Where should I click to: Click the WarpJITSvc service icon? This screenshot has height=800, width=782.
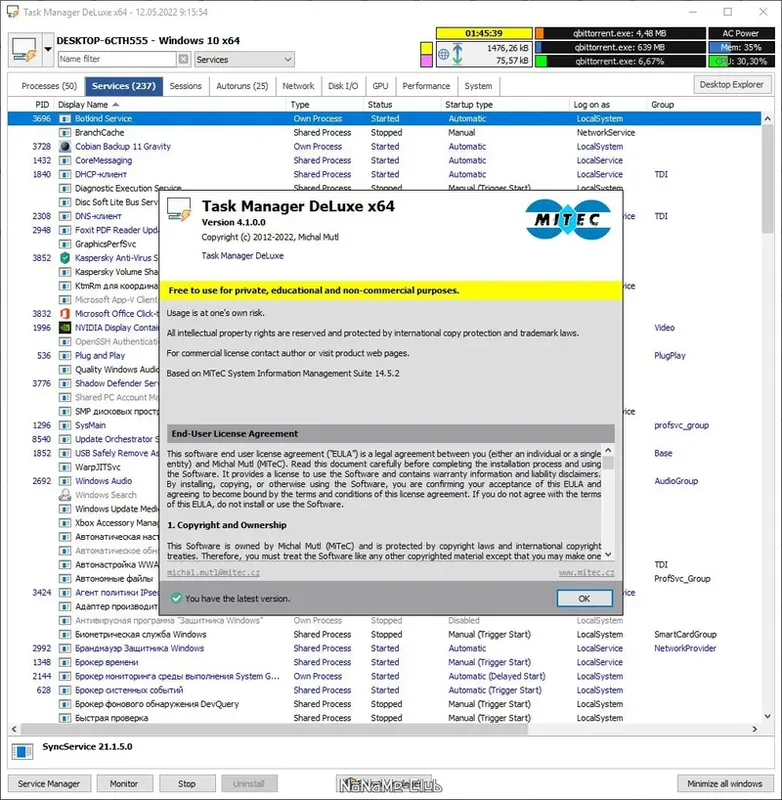pyautogui.click(x=65, y=467)
